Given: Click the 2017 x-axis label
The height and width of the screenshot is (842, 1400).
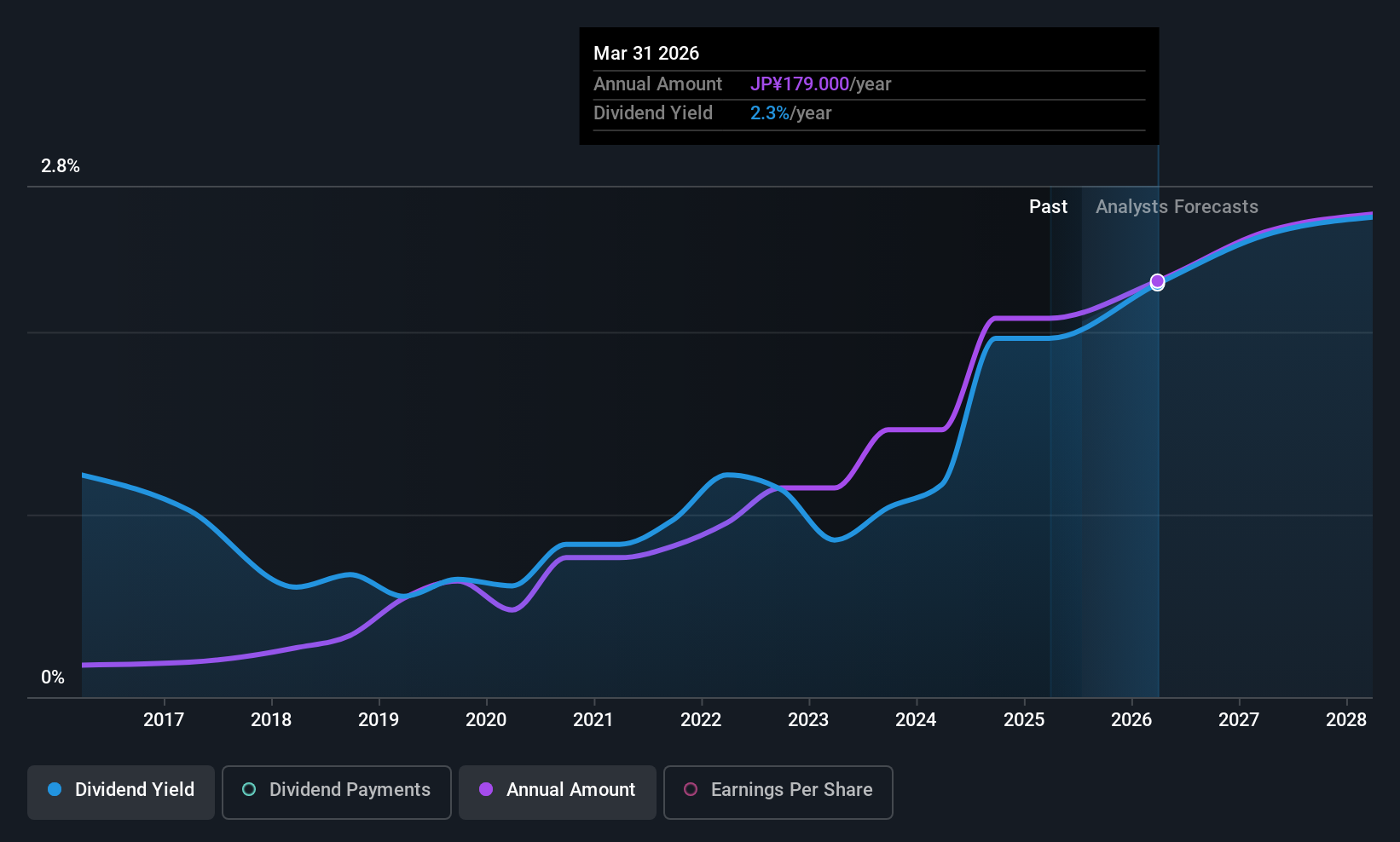Looking at the screenshot, I should [164, 720].
